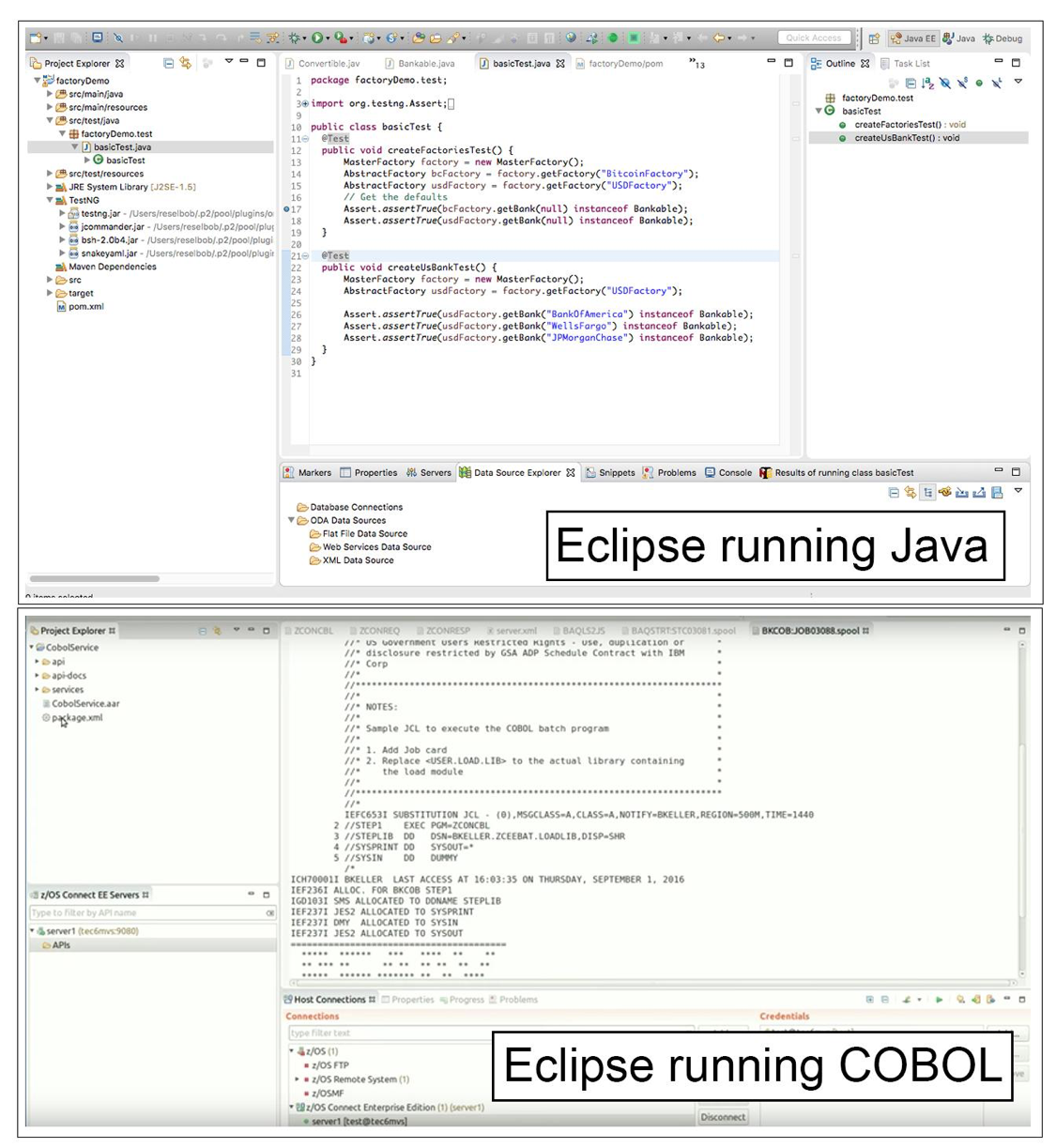This screenshot has height=1148, width=1056.
Task: Click the sort alphabetically icon in Outline view
Action: [927, 83]
